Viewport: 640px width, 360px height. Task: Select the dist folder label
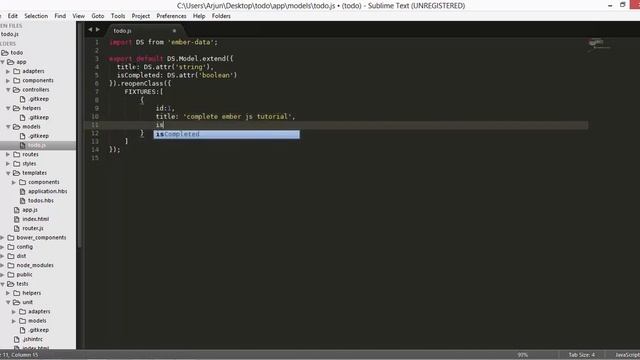tap(21, 256)
